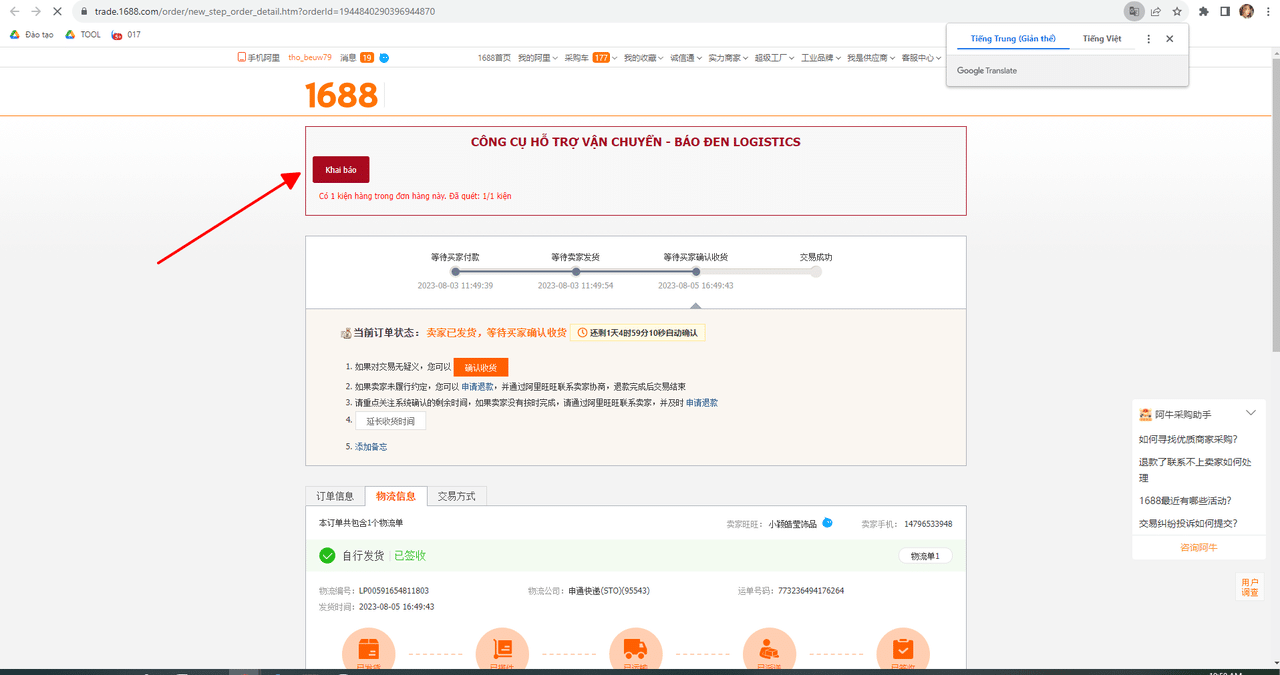Open the Đào tạo bookmark
1280x675 pixels.
click(32, 34)
